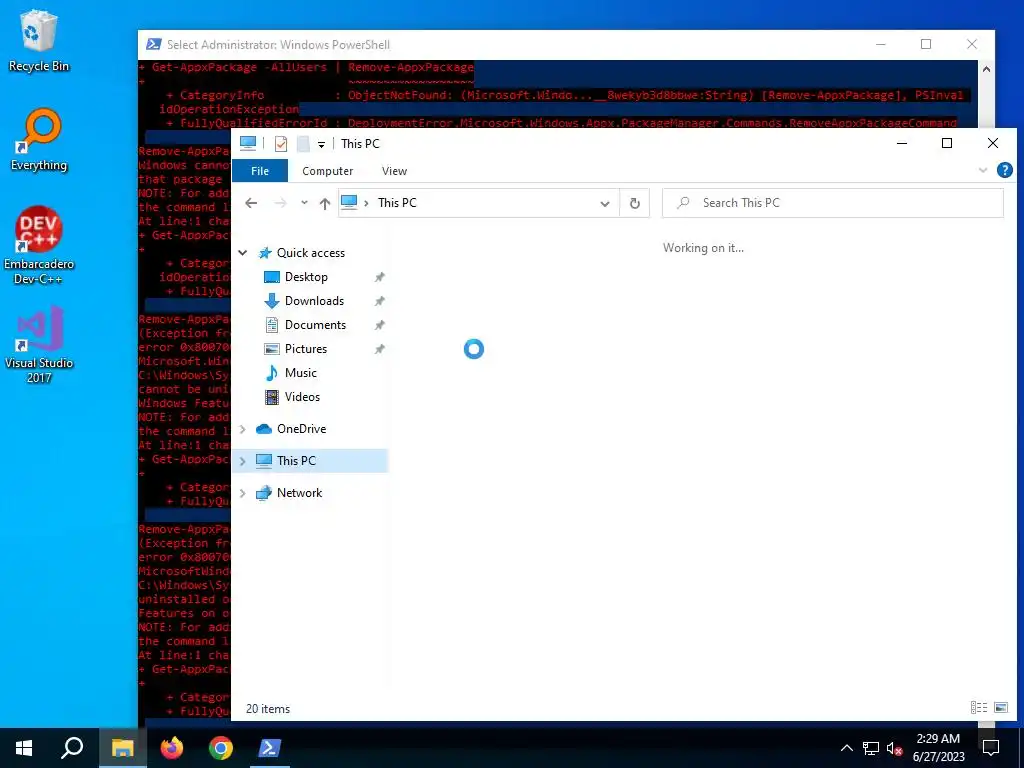Expand the ribbon with the chevron
The image size is (1024, 768).
982,170
